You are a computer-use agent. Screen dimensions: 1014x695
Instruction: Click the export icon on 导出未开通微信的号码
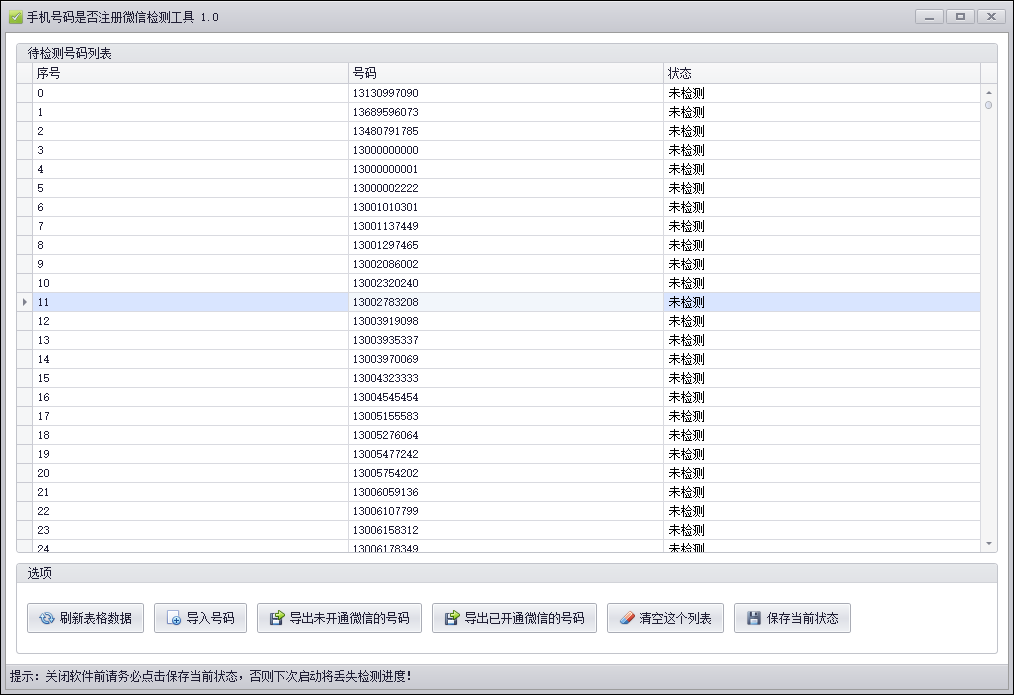277,618
